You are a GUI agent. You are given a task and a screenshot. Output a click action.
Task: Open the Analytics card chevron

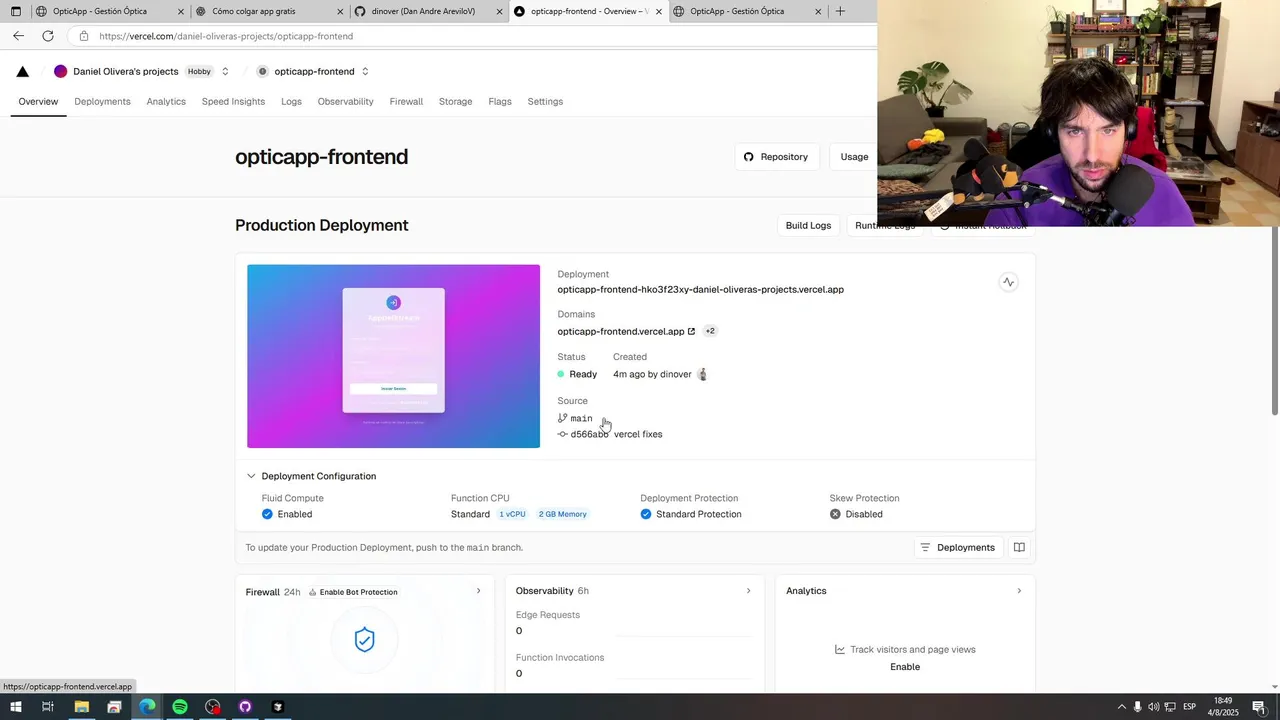click(1019, 591)
